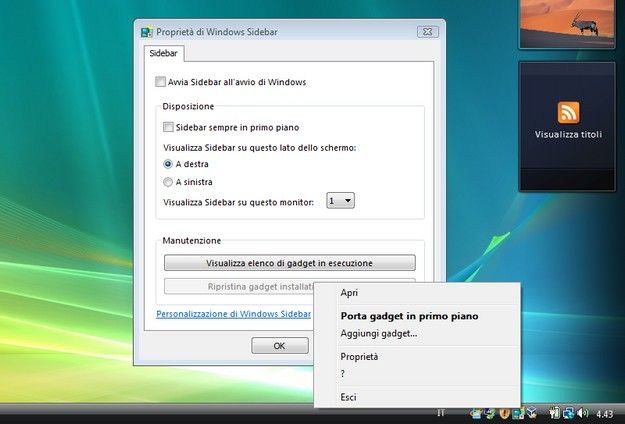
Task: Open Personalizzazione di Windows Sidebar link
Action: (x=234, y=314)
